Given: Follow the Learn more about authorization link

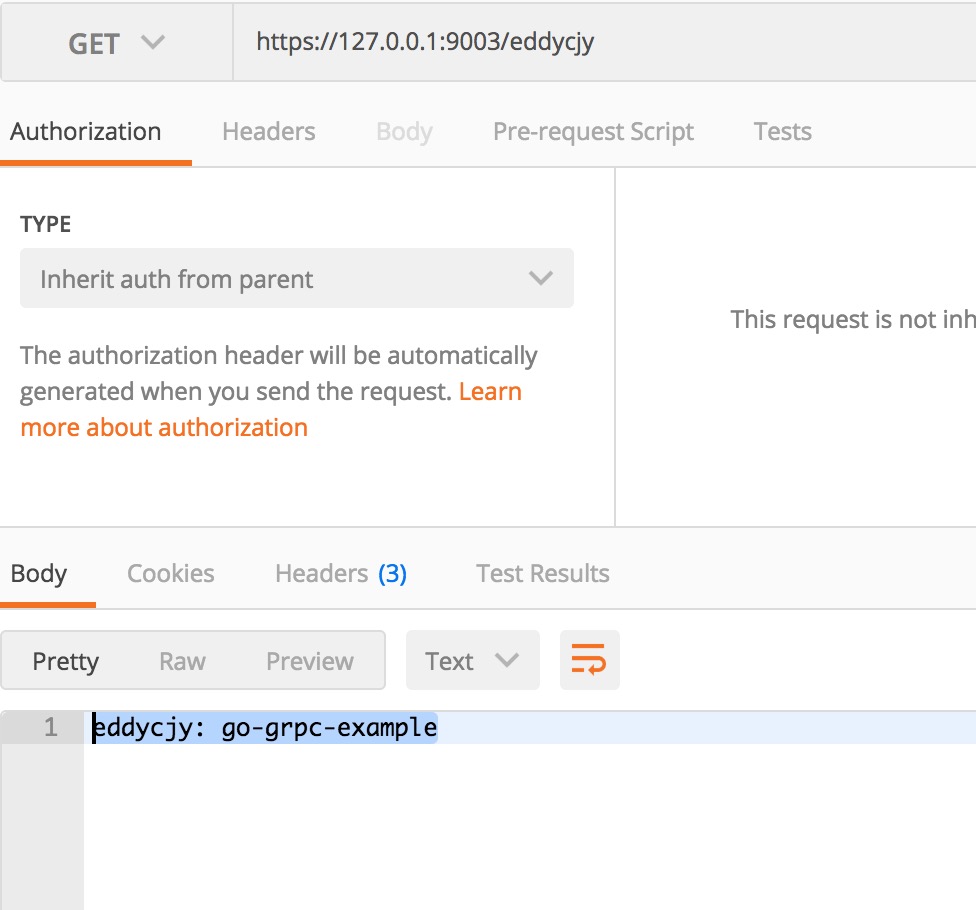Looking at the screenshot, I should pos(164,428).
